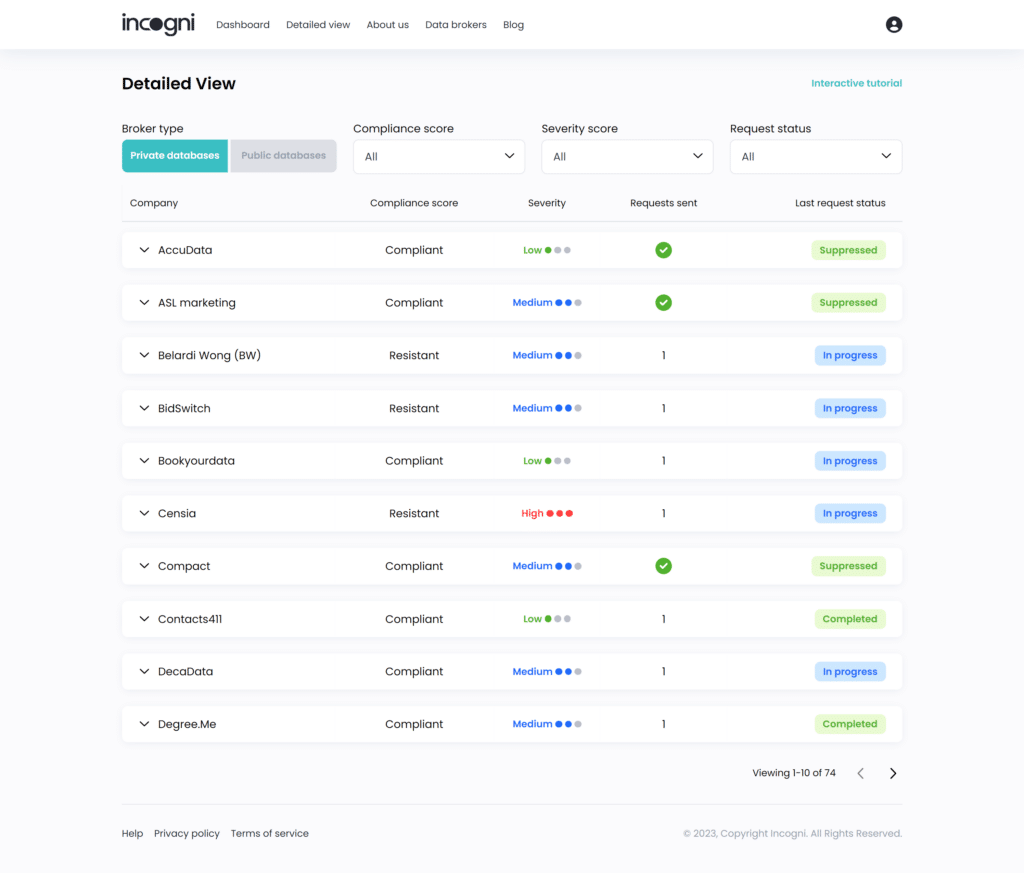This screenshot has height=873, width=1024.
Task: Click the Requests sent column header
Action: 664,203
